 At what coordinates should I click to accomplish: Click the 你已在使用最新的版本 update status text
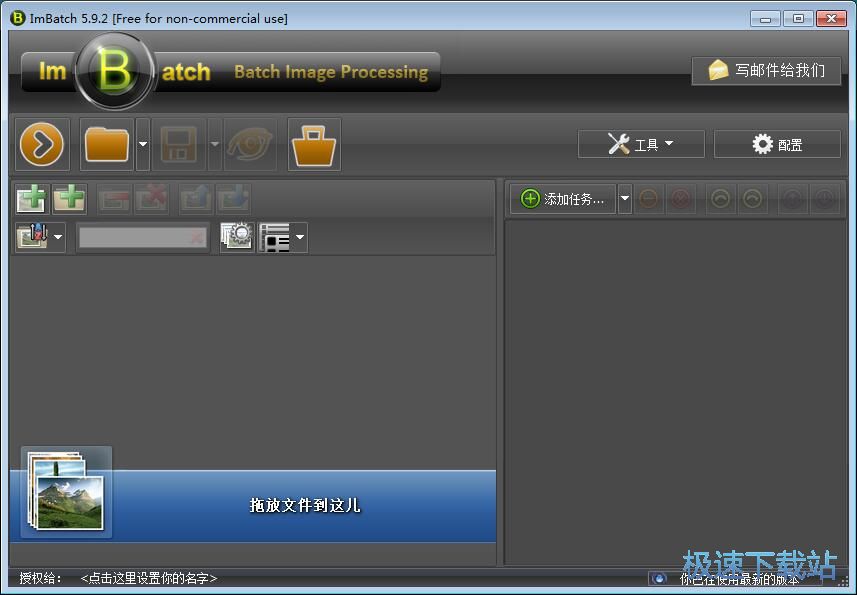tap(739, 579)
